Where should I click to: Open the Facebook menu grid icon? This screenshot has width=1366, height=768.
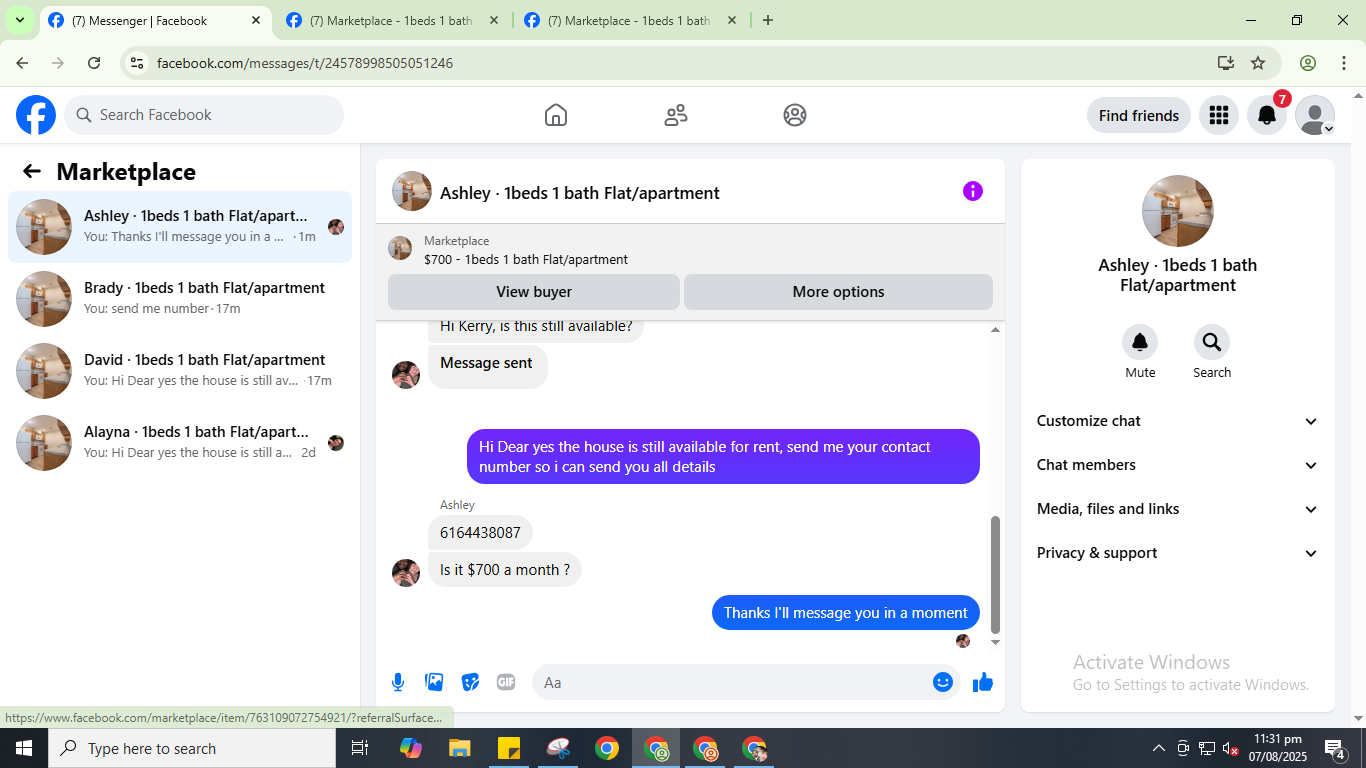pos(1218,115)
